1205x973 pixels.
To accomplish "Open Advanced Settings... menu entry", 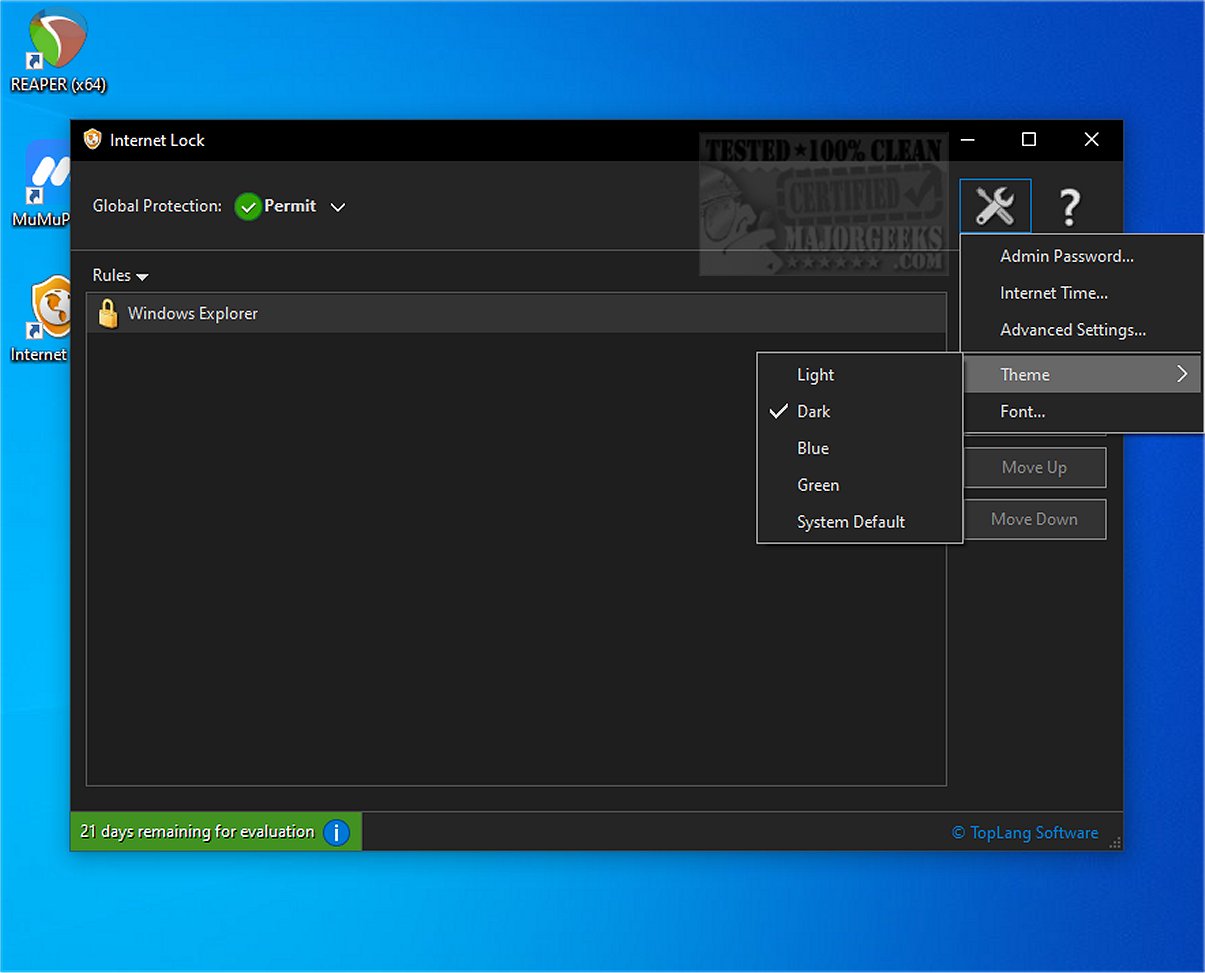I will pyautogui.click(x=1082, y=330).
